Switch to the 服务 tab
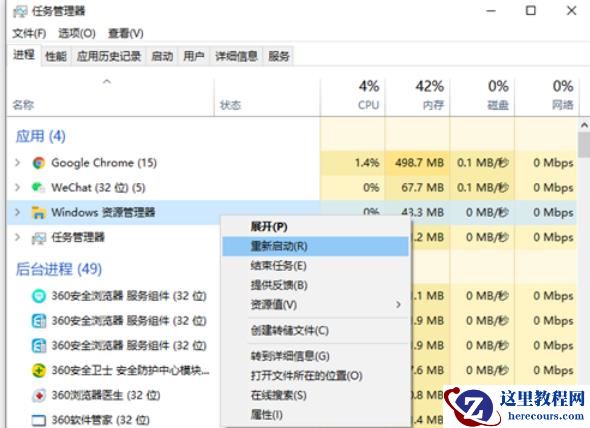This screenshot has height=428, width=590. 279,56
